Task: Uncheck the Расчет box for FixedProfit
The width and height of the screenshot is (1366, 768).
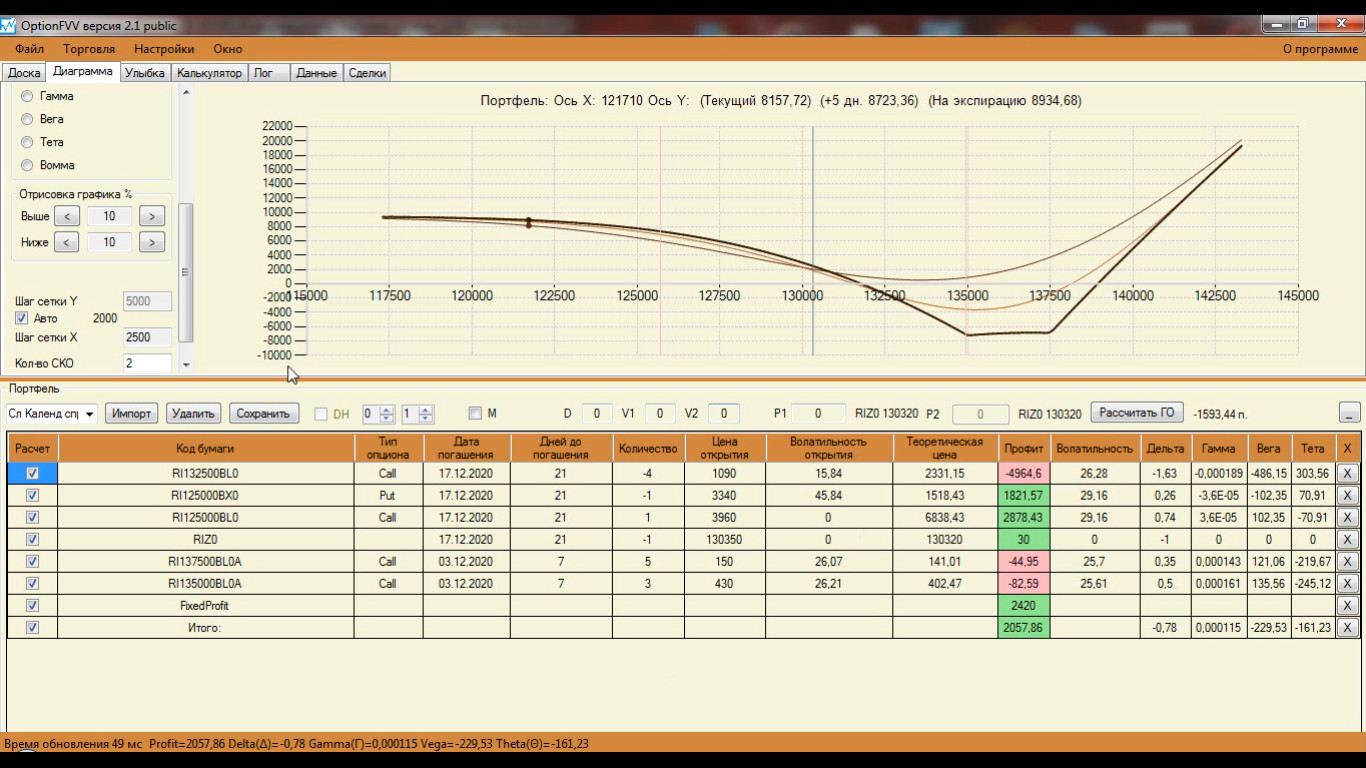Action: click(x=32, y=605)
